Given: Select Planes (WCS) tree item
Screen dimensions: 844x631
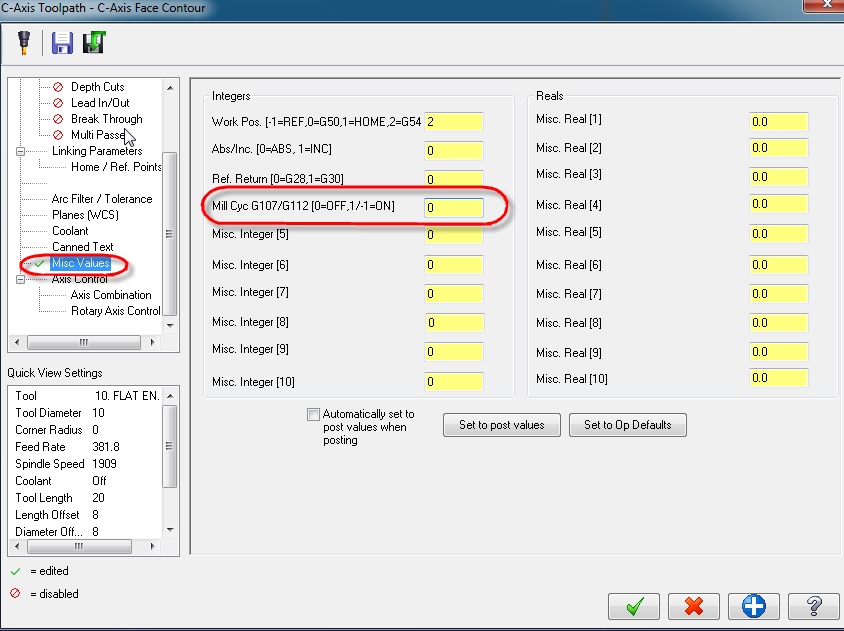Looking at the screenshot, I should point(85,215).
